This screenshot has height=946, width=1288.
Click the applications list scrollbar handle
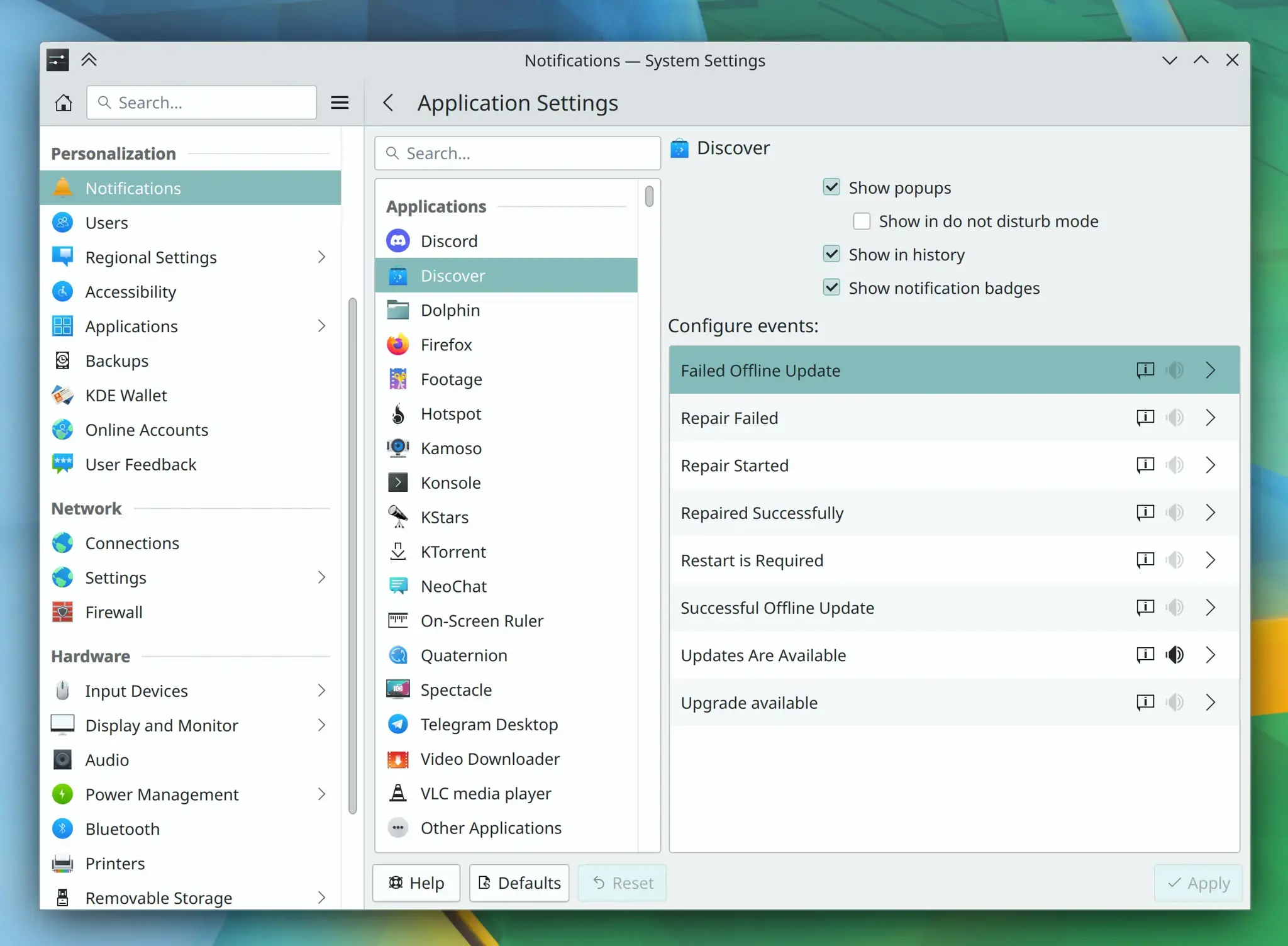[x=649, y=196]
